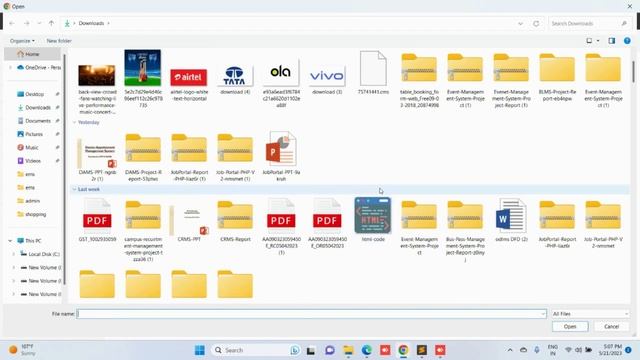Select the campus-recruitment-management-system zip folder
The image size is (640, 360).
143,216
